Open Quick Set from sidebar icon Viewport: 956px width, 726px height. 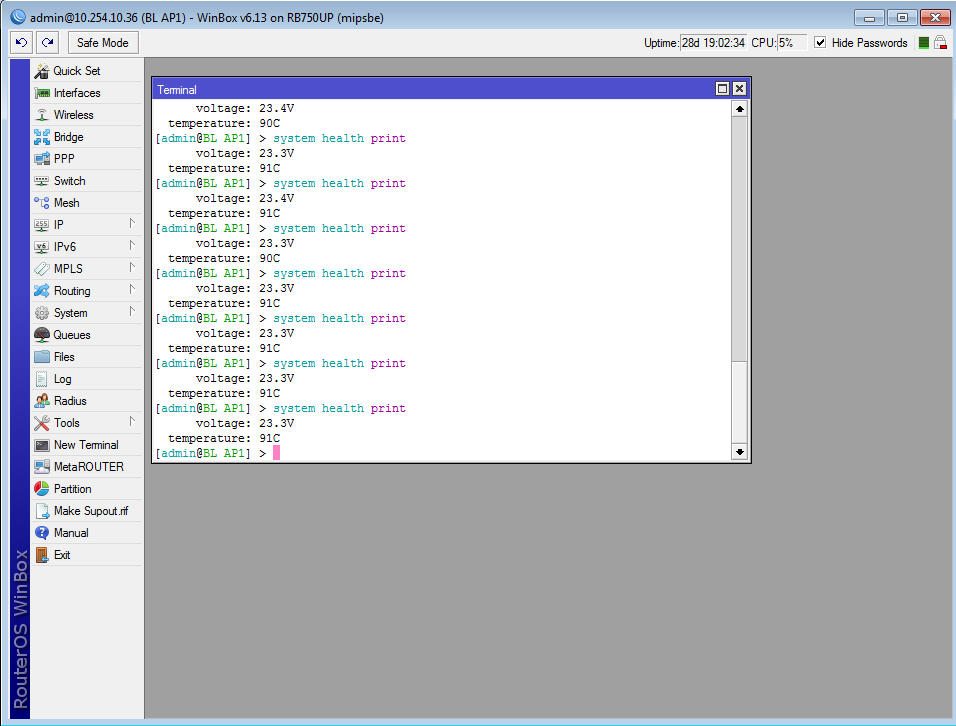(x=42, y=71)
